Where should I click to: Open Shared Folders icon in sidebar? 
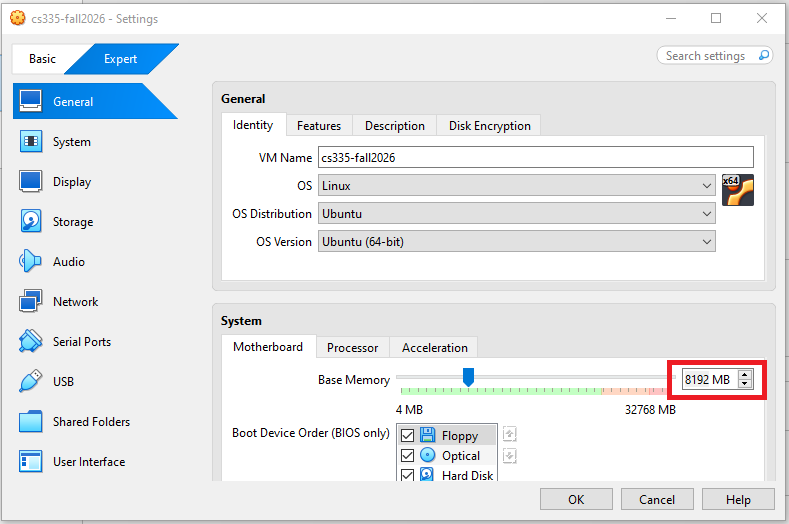tap(31, 422)
